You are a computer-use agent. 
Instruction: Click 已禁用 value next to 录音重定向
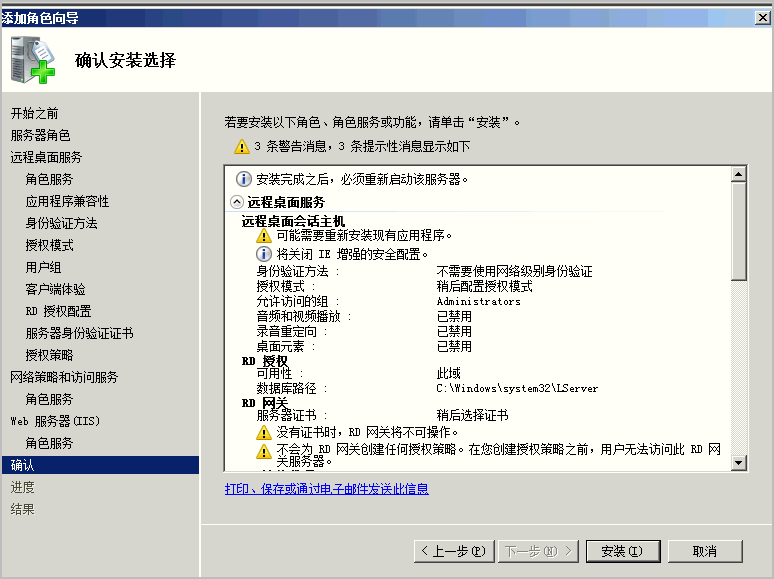tap(454, 331)
